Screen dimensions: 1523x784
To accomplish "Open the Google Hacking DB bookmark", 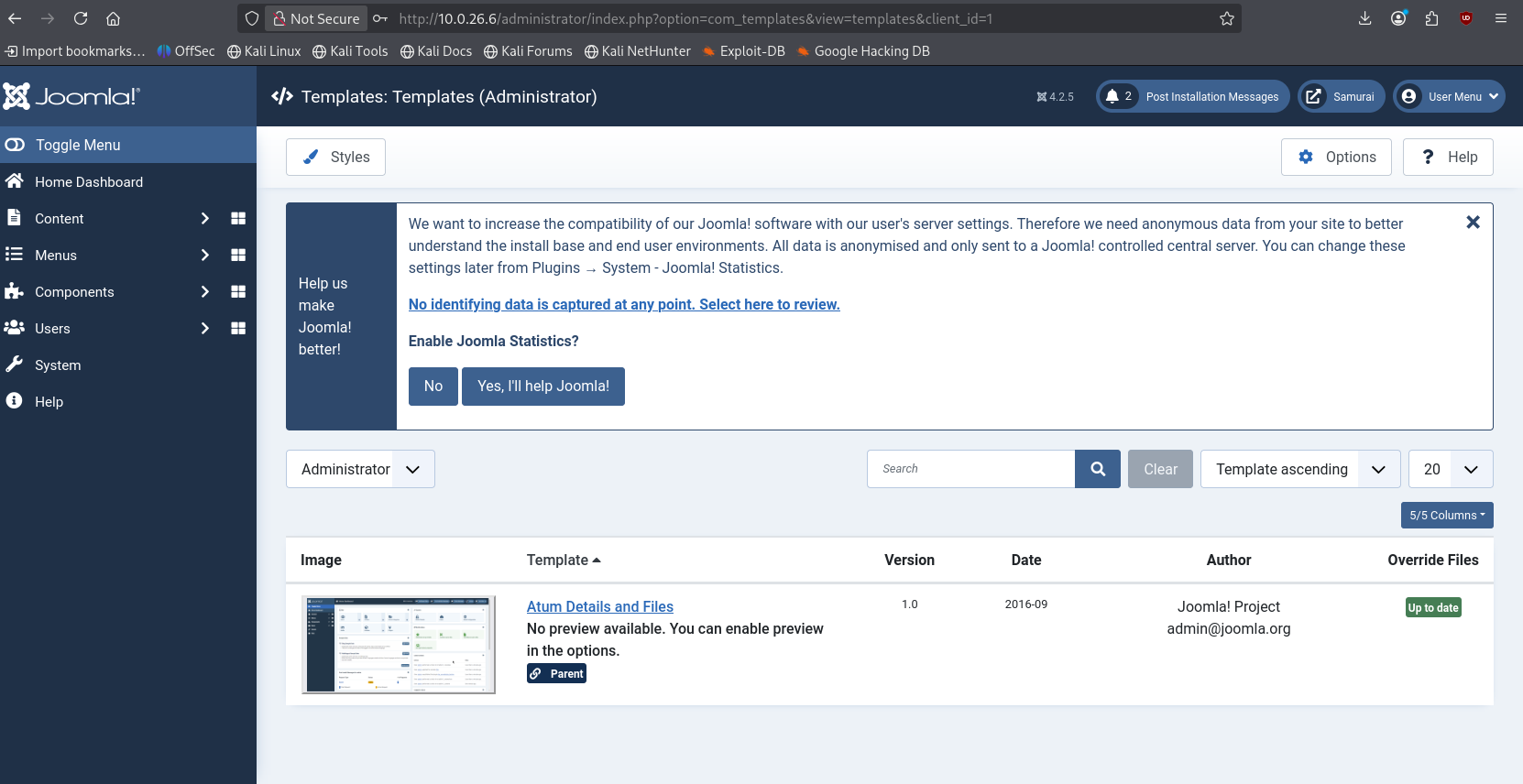I will coord(863,51).
